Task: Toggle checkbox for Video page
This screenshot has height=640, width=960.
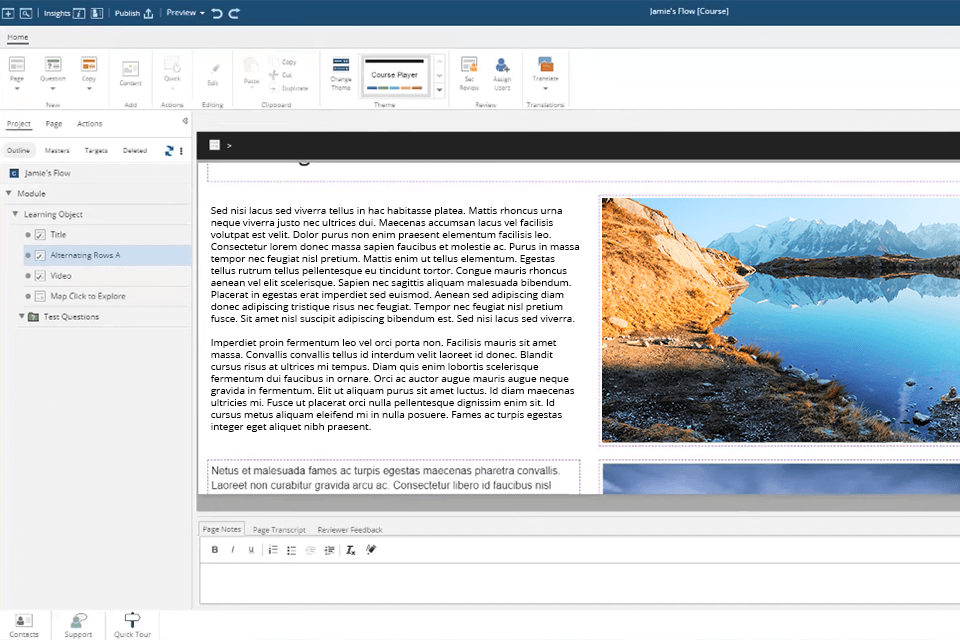Action: 40,276
